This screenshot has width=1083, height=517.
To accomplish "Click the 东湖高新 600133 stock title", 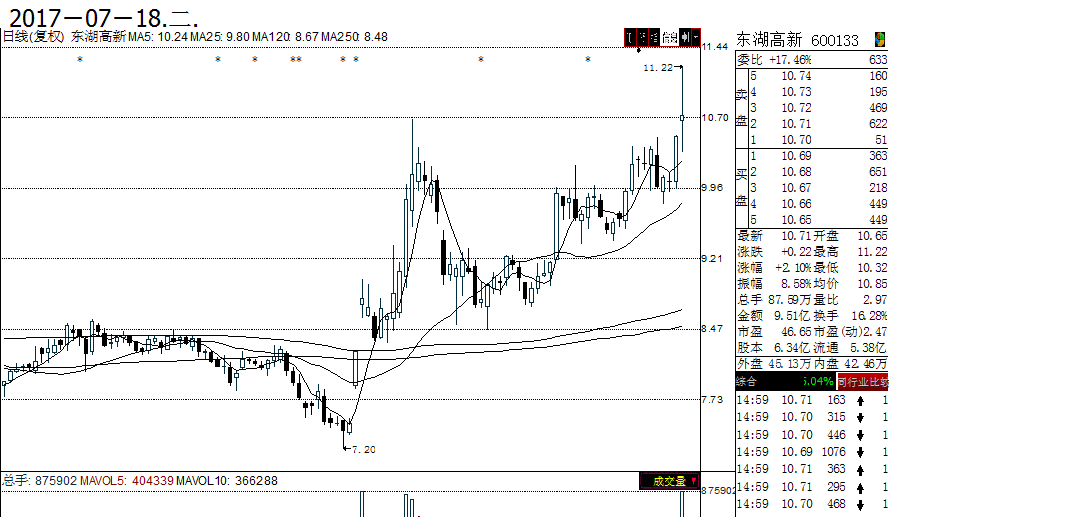I will (798, 40).
